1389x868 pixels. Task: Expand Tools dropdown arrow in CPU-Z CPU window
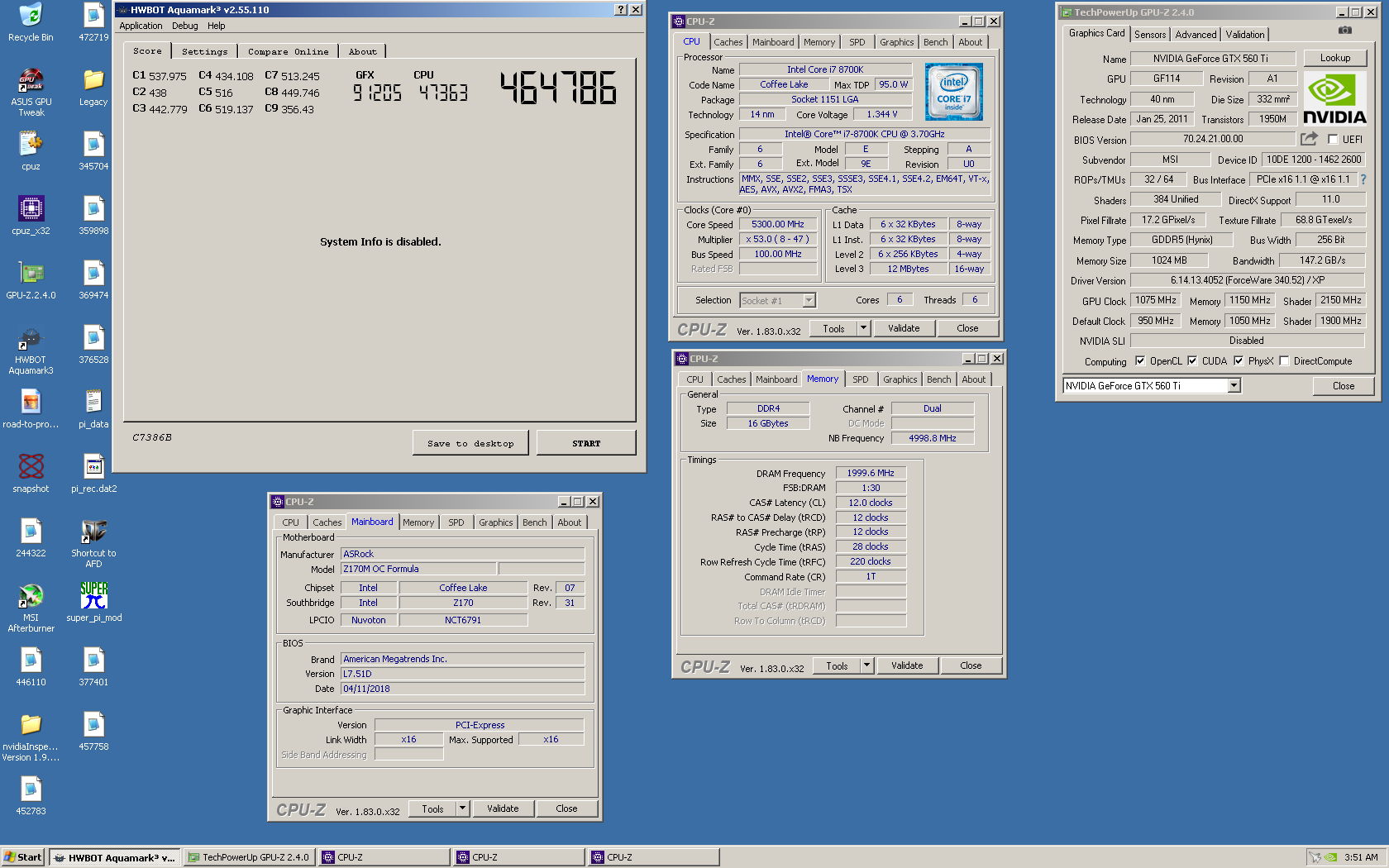(863, 328)
